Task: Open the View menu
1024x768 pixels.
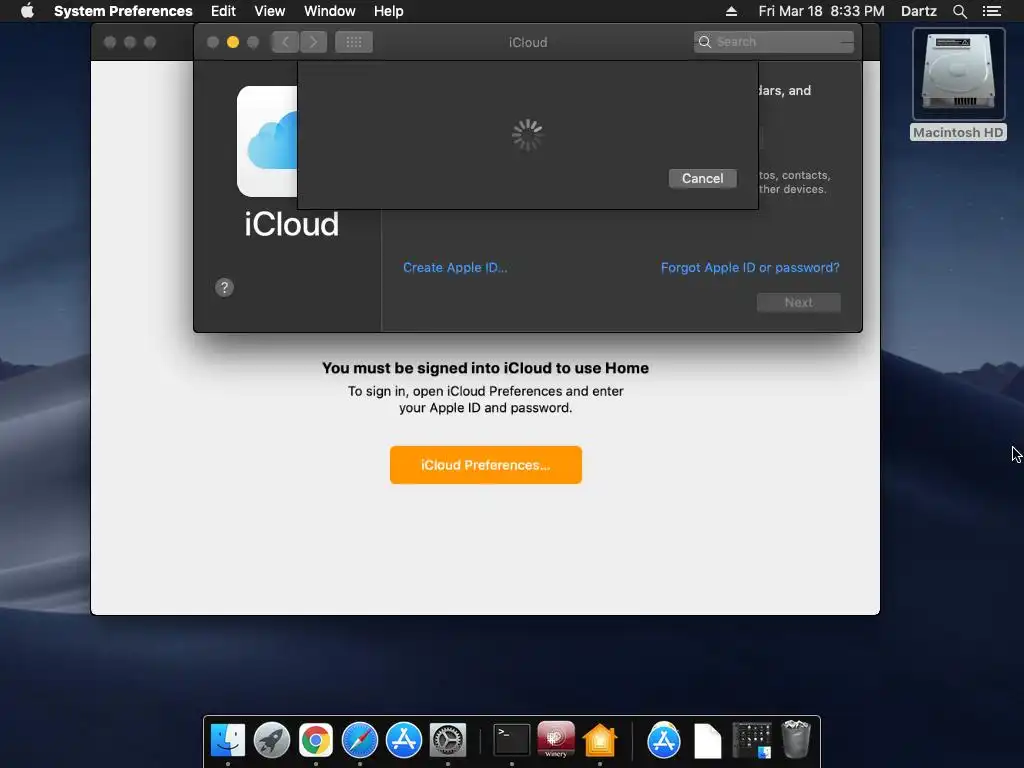Action: pos(270,11)
